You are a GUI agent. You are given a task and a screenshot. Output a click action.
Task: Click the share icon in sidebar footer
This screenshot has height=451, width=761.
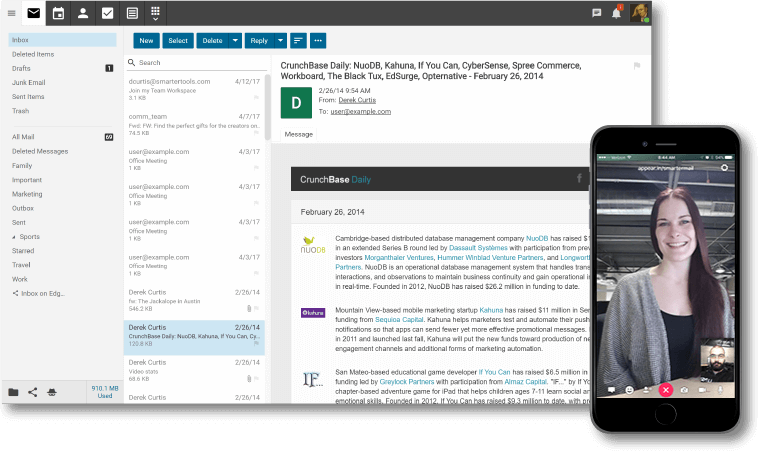tap(33, 392)
